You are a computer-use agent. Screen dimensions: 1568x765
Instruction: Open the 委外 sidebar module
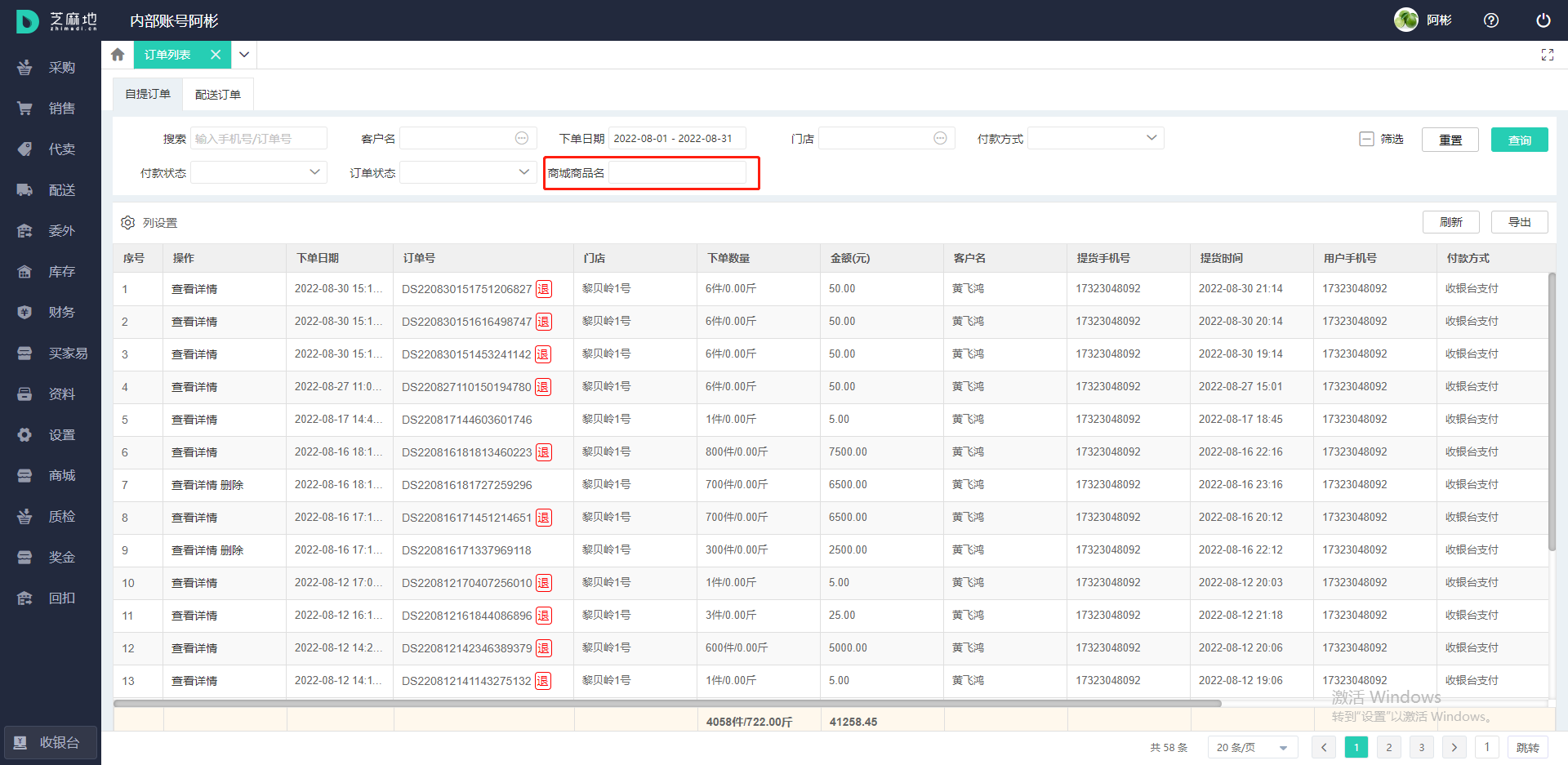51,231
